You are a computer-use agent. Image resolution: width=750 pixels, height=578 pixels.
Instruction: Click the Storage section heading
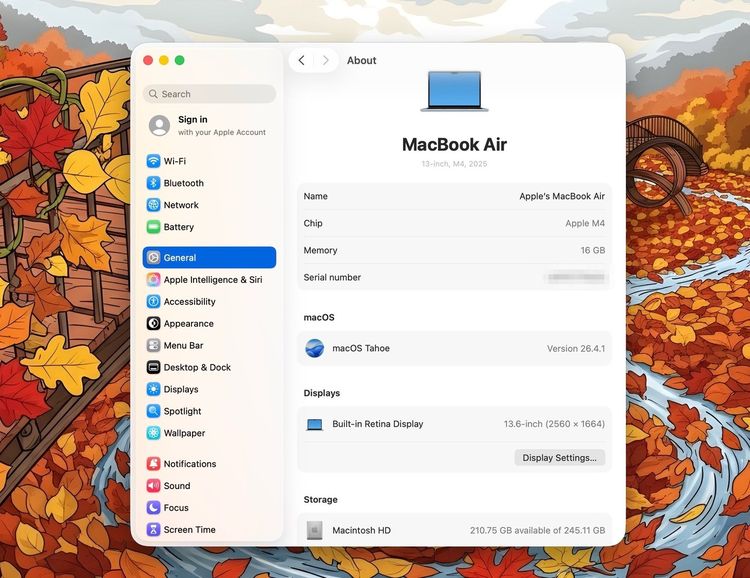320,500
